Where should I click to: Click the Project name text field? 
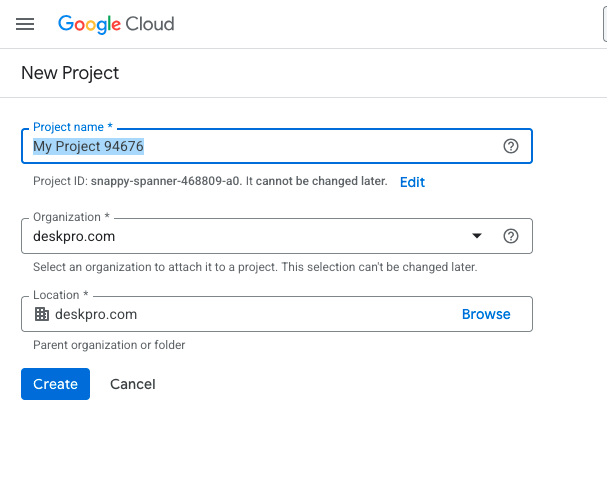[260, 146]
